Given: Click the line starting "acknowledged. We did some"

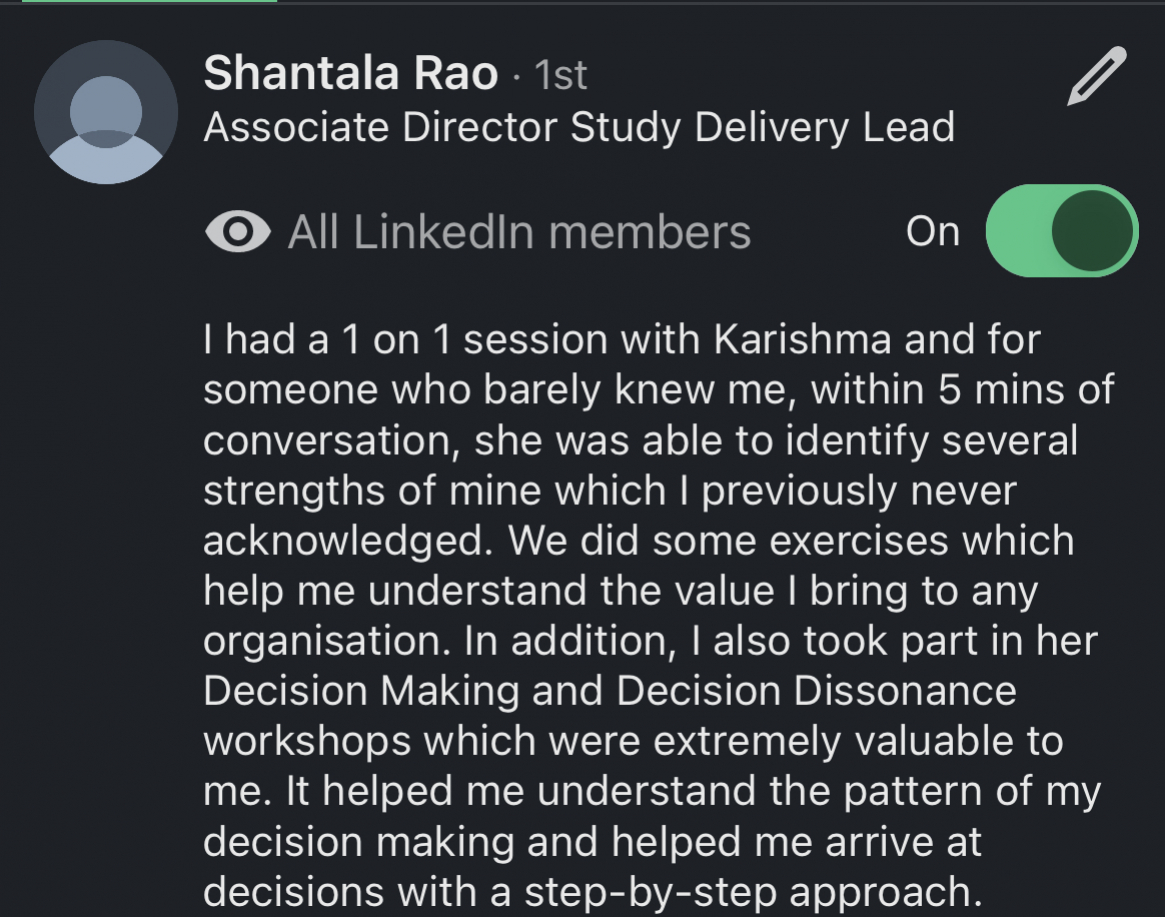Looking at the screenshot, I should pyautogui.click(x=638, y=541).
